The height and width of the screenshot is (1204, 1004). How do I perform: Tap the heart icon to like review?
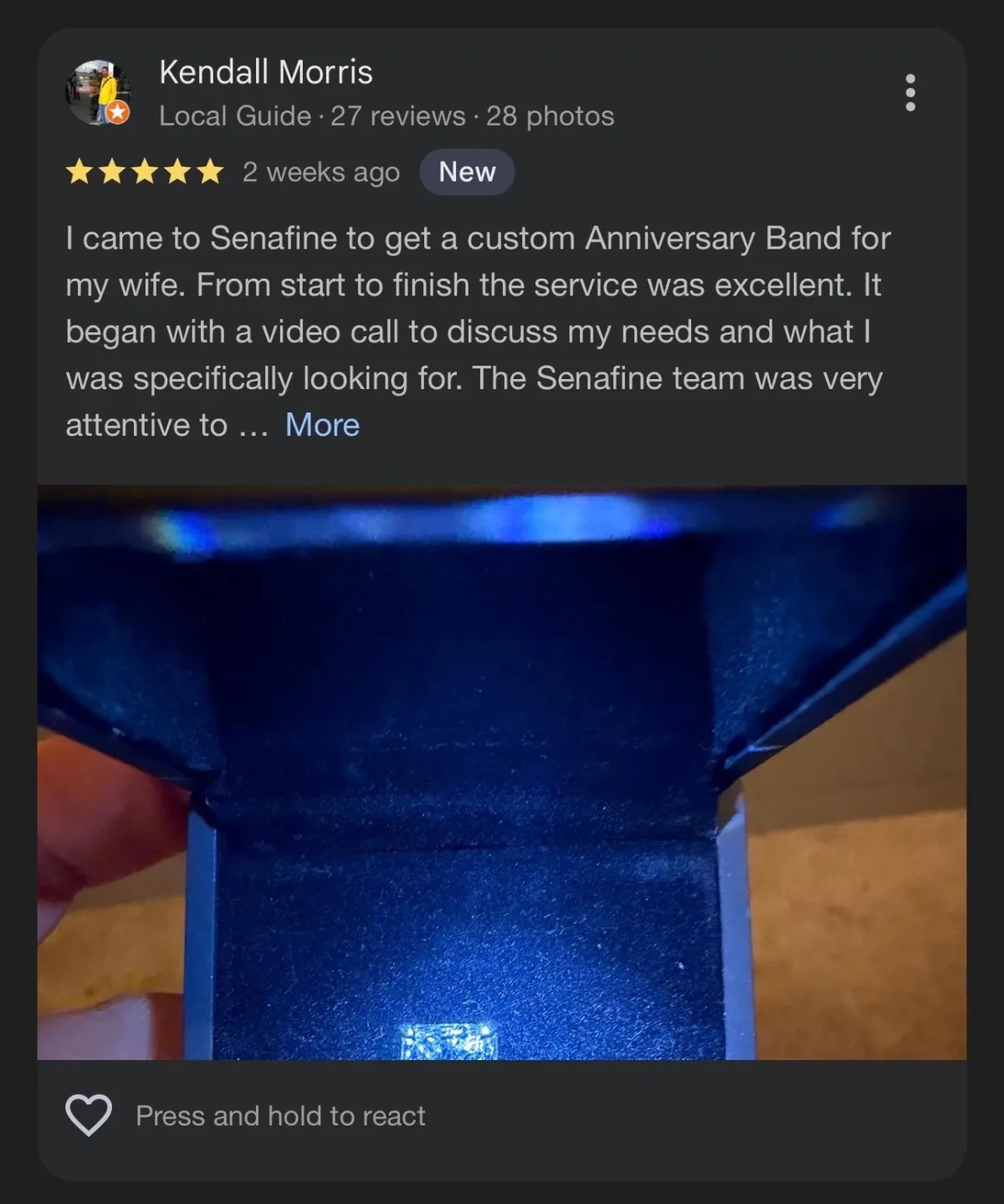coord(89,1115)
